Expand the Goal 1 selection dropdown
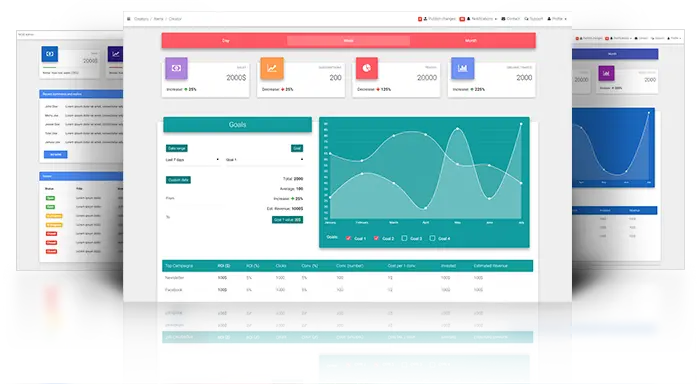 (264, 159)
